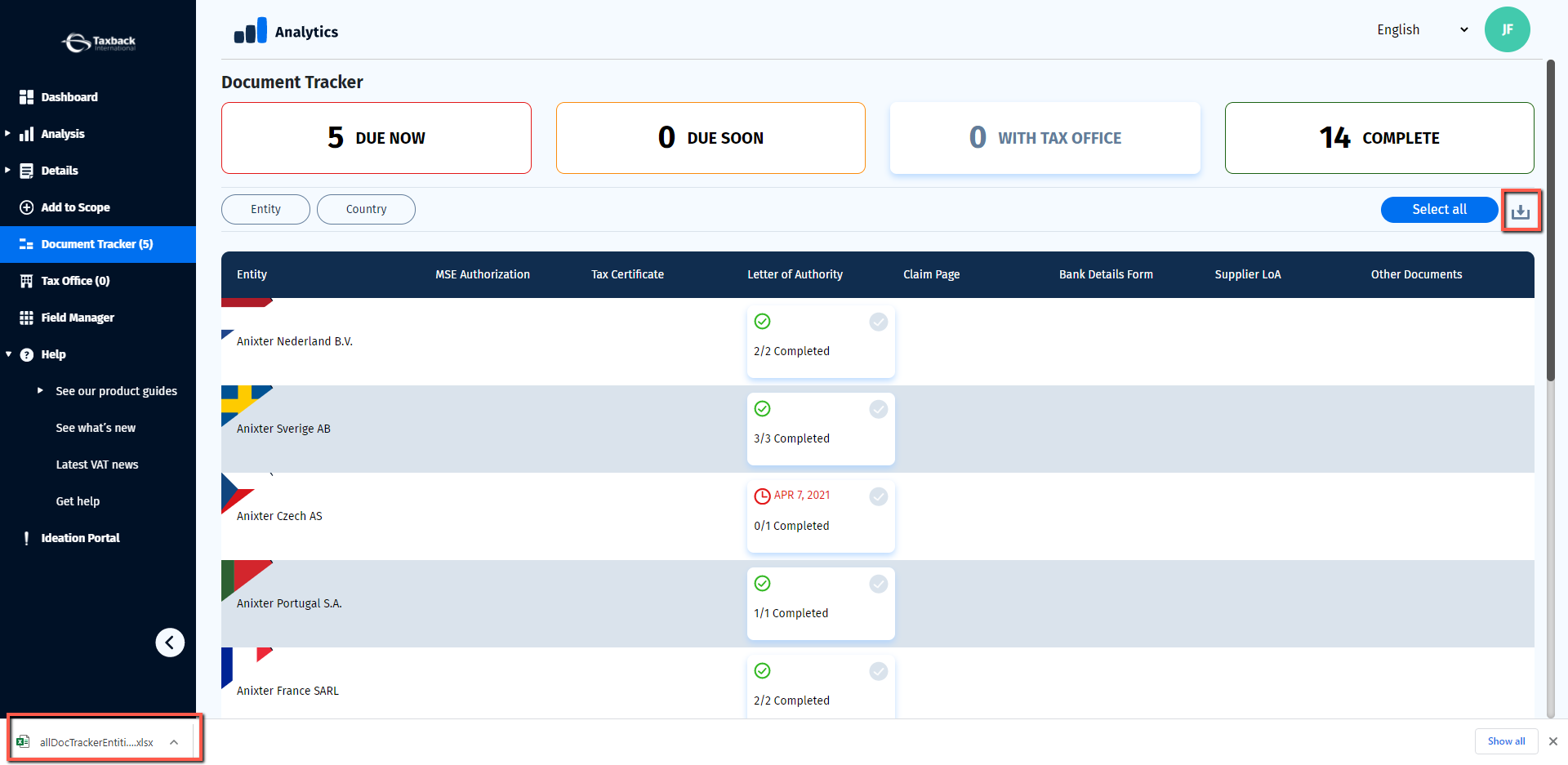1568x765 pixels.
Task: Tick the select circle for Anixter France SARL
Action: (879, 671)
